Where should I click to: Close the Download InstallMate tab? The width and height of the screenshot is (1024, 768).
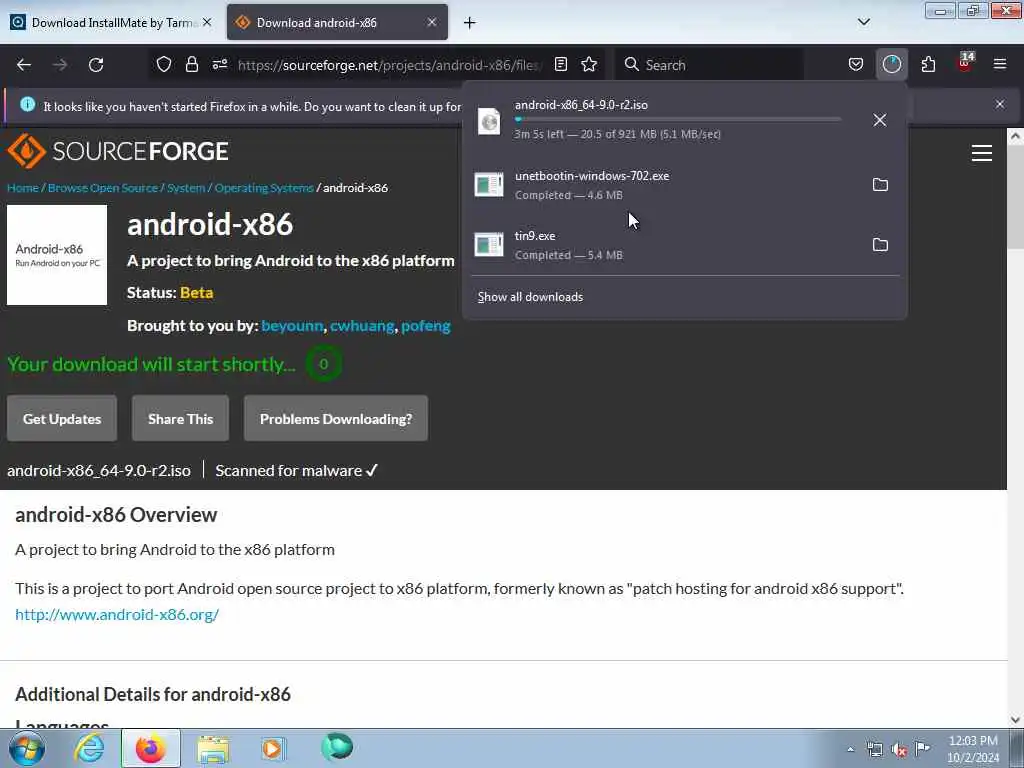[x=207, y=22]
